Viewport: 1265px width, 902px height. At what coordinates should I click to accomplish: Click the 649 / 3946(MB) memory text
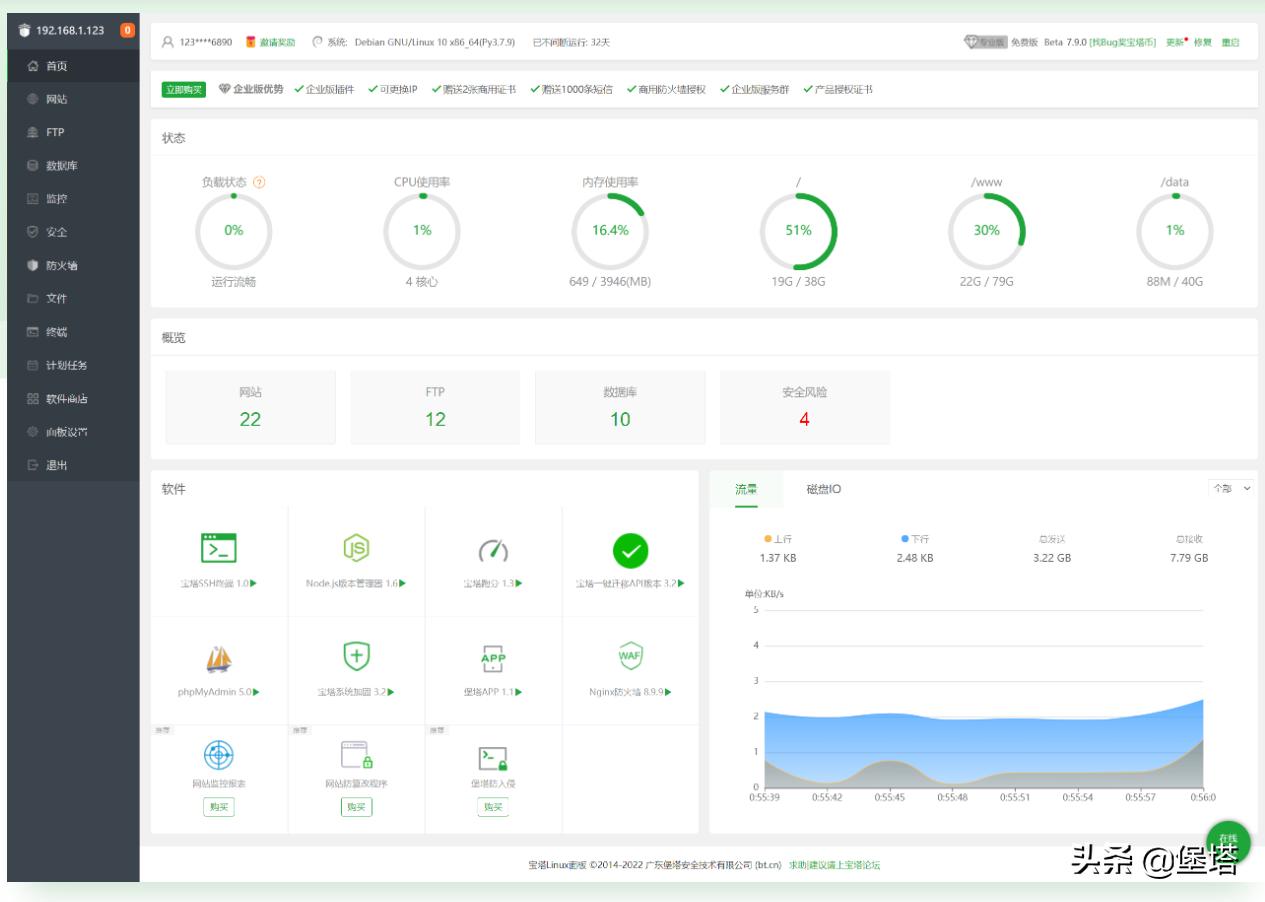pyautogui.click(x=610, y=282)
